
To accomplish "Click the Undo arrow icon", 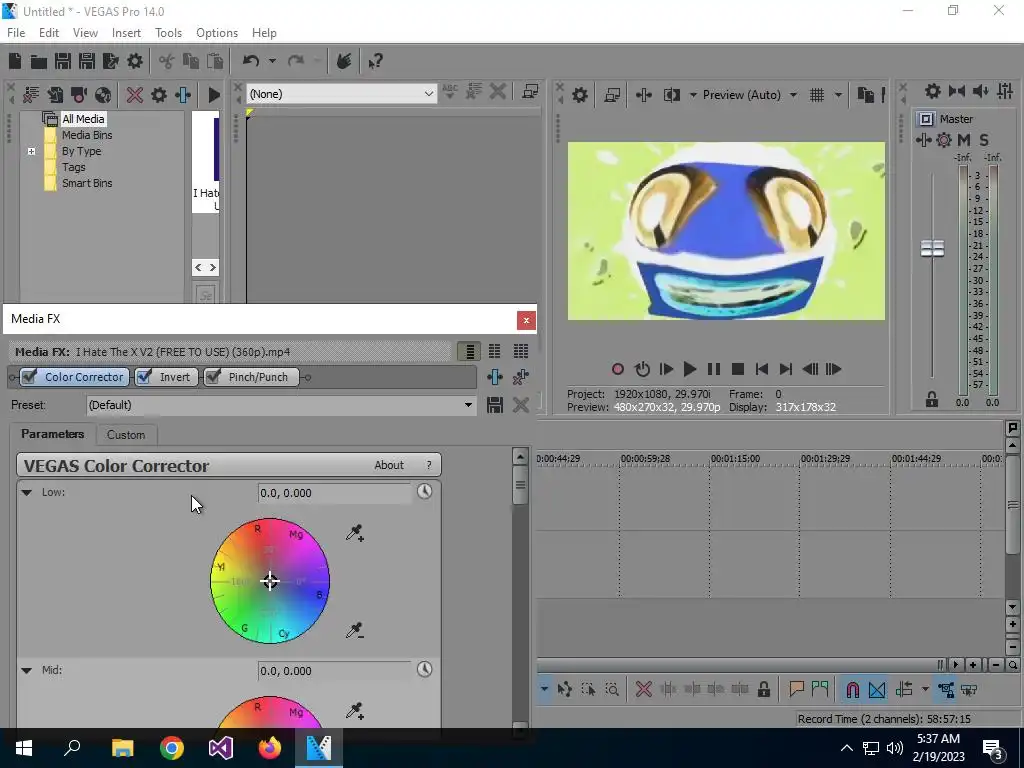I will tap(251, 61).
